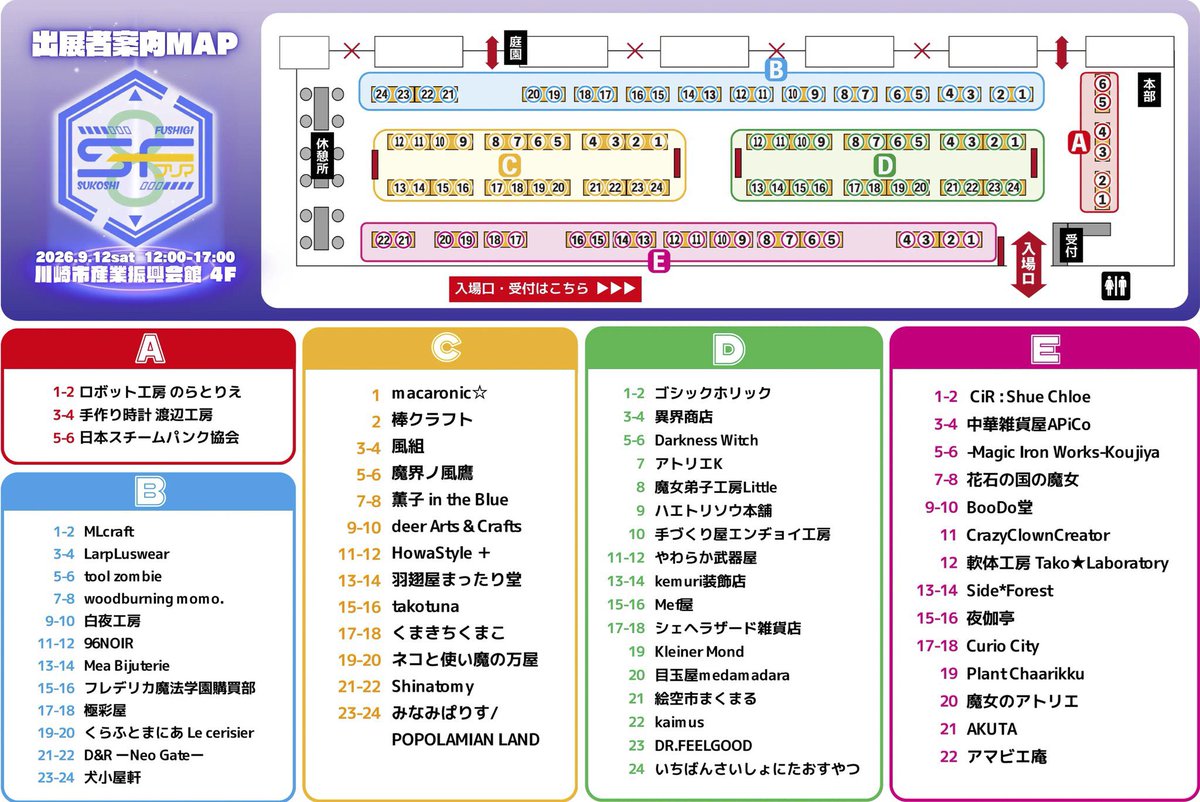Select HowaStyle + entry
Viewport: 1200px width, 802px height.
(441, 553)
